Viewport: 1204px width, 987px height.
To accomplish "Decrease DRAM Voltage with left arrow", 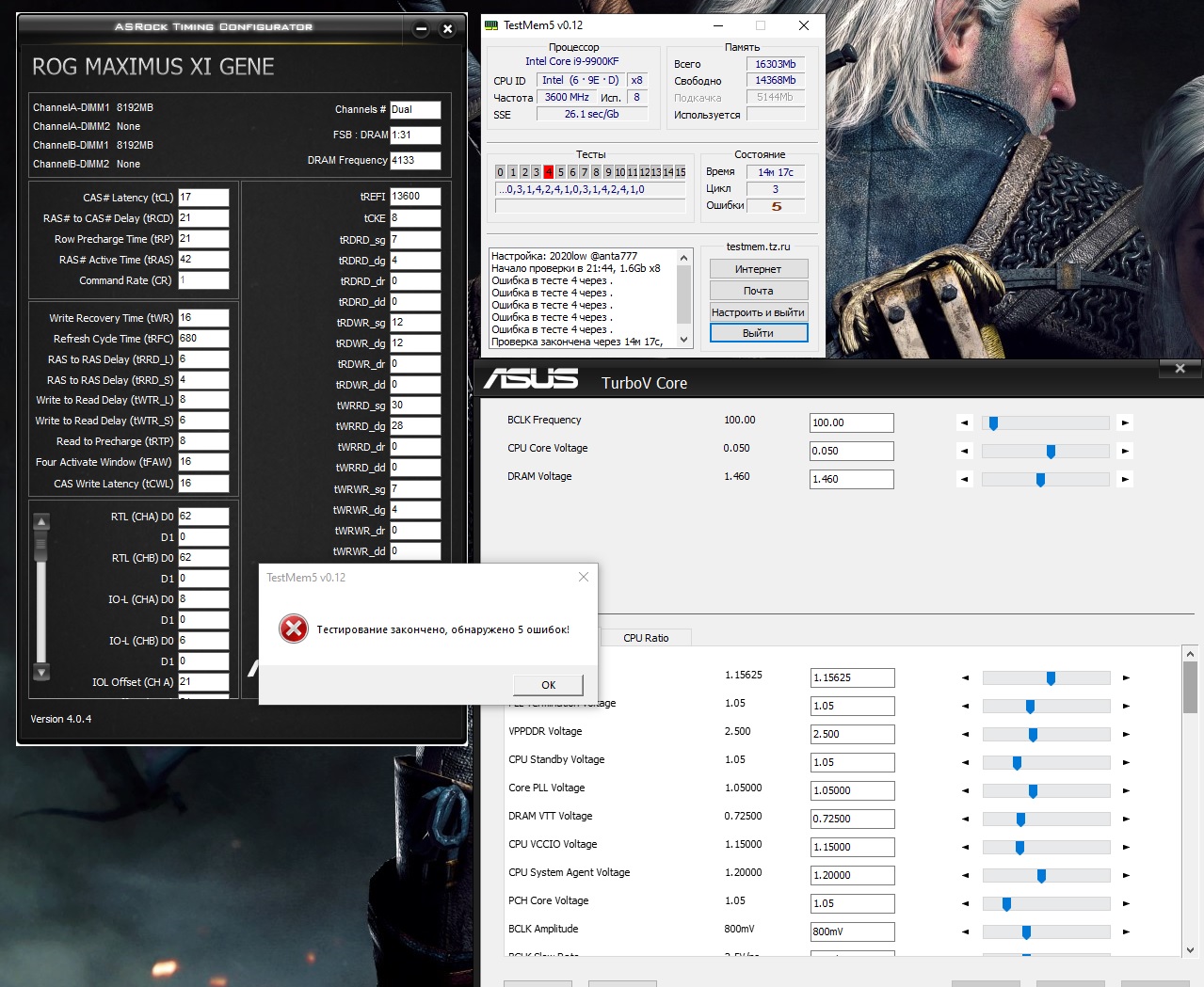I will (x=964, y=480).
